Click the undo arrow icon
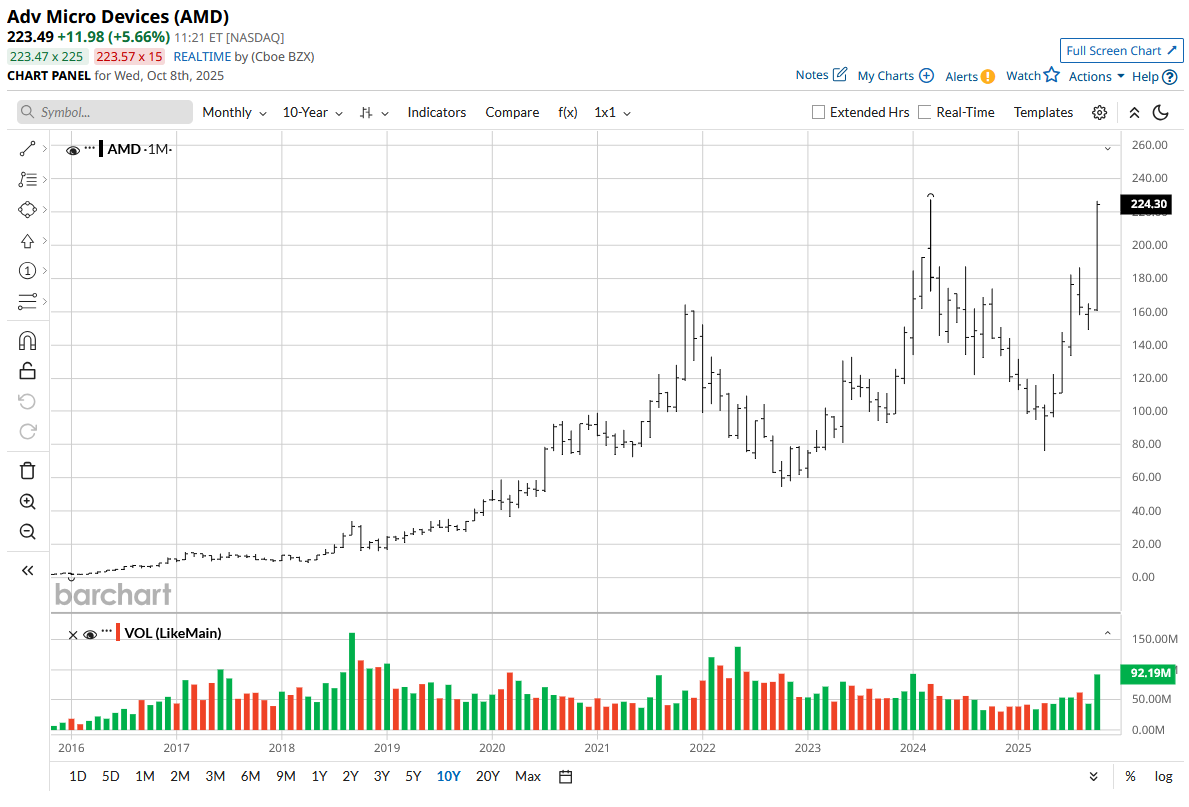The image size is (1189, 807). (27, 401)
